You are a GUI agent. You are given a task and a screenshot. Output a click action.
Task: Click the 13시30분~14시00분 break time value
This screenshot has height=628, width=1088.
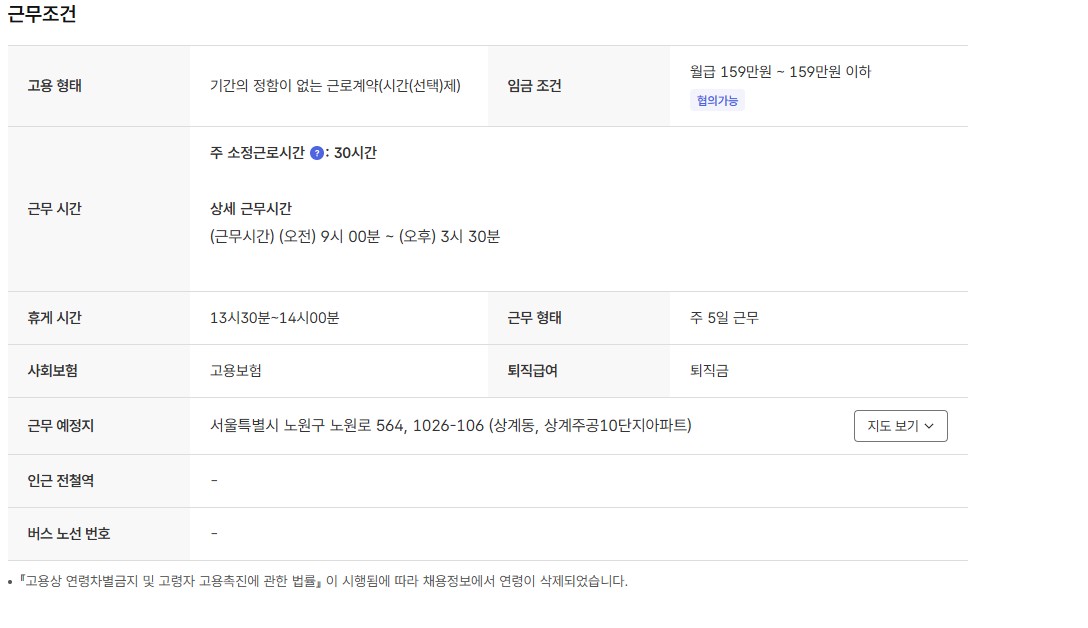coord(275,318)
